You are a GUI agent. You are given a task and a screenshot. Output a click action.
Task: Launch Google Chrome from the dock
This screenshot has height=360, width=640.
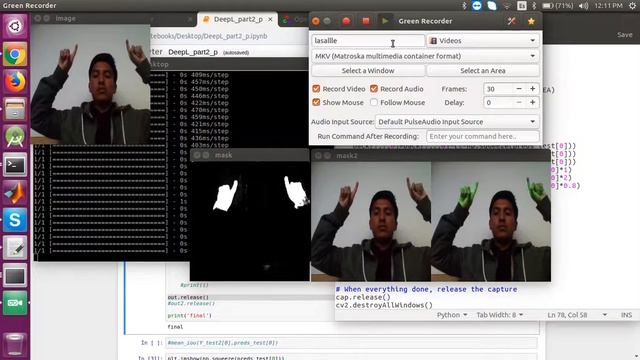coord(15,54)
